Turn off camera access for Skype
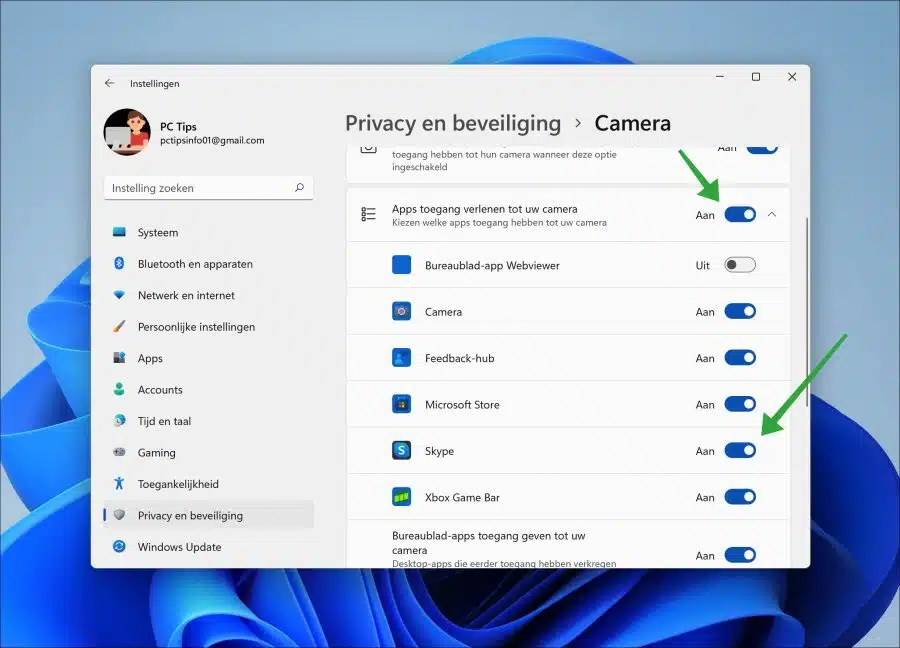Screen dimensions: 900x648 [740, 451]
